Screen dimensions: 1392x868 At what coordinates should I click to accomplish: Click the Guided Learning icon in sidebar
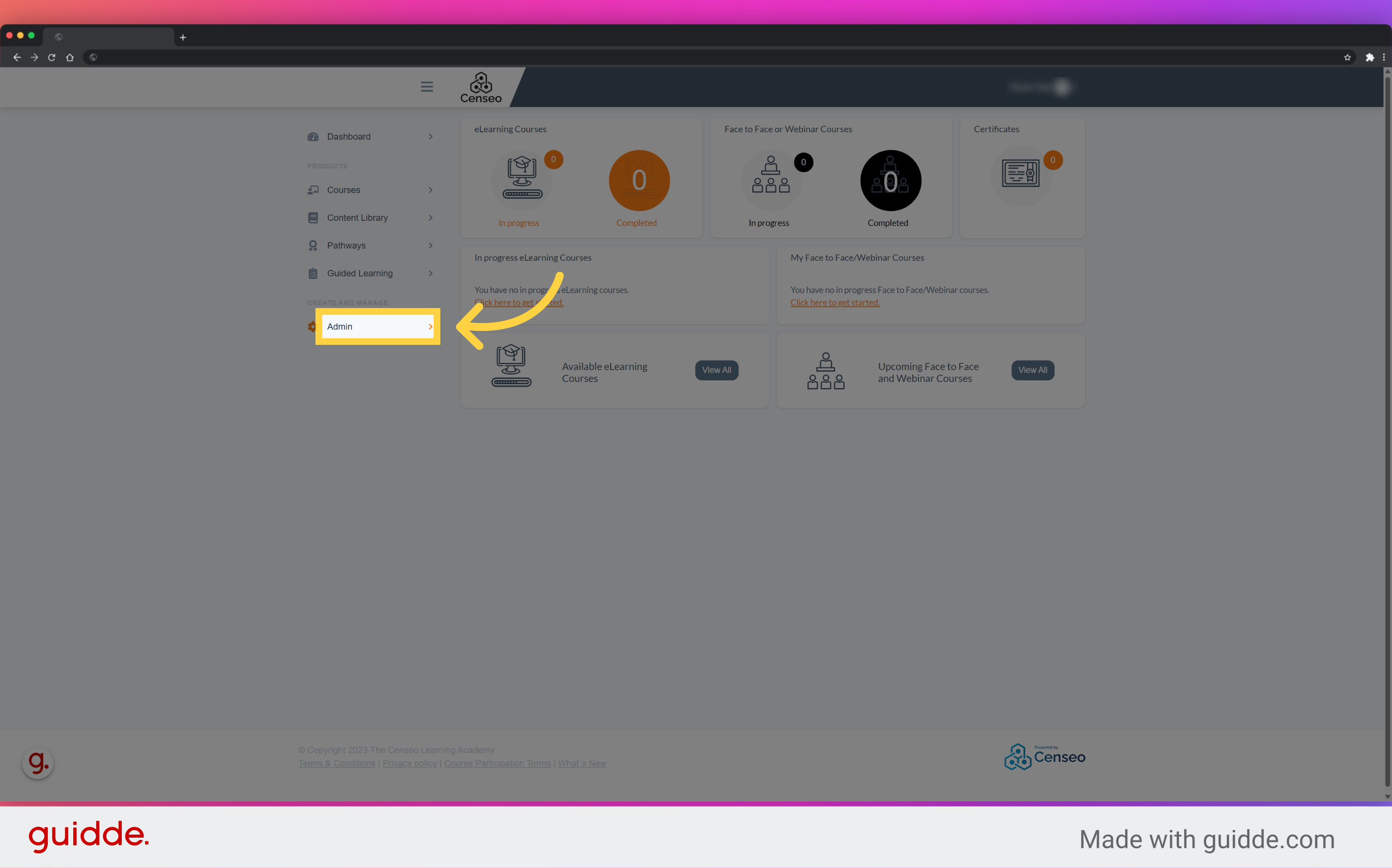click(x=313, y=273)
